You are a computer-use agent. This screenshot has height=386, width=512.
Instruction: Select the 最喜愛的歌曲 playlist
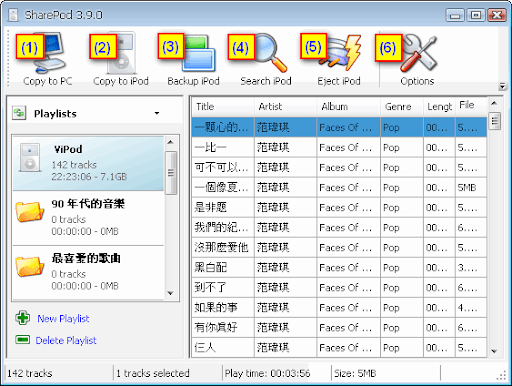pyautogui.click(x=88, y=272)
